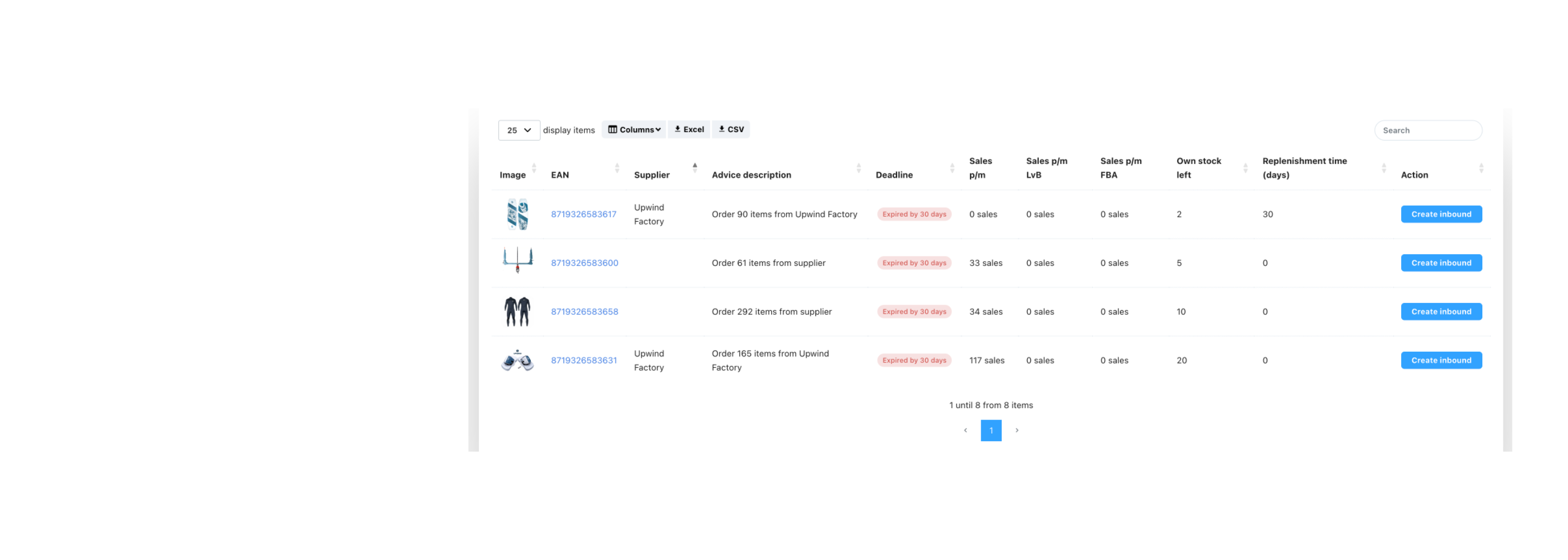1568x560 pixels.
Task: Click '1 until 8 from 8 items' text
Action: (990, 405)
